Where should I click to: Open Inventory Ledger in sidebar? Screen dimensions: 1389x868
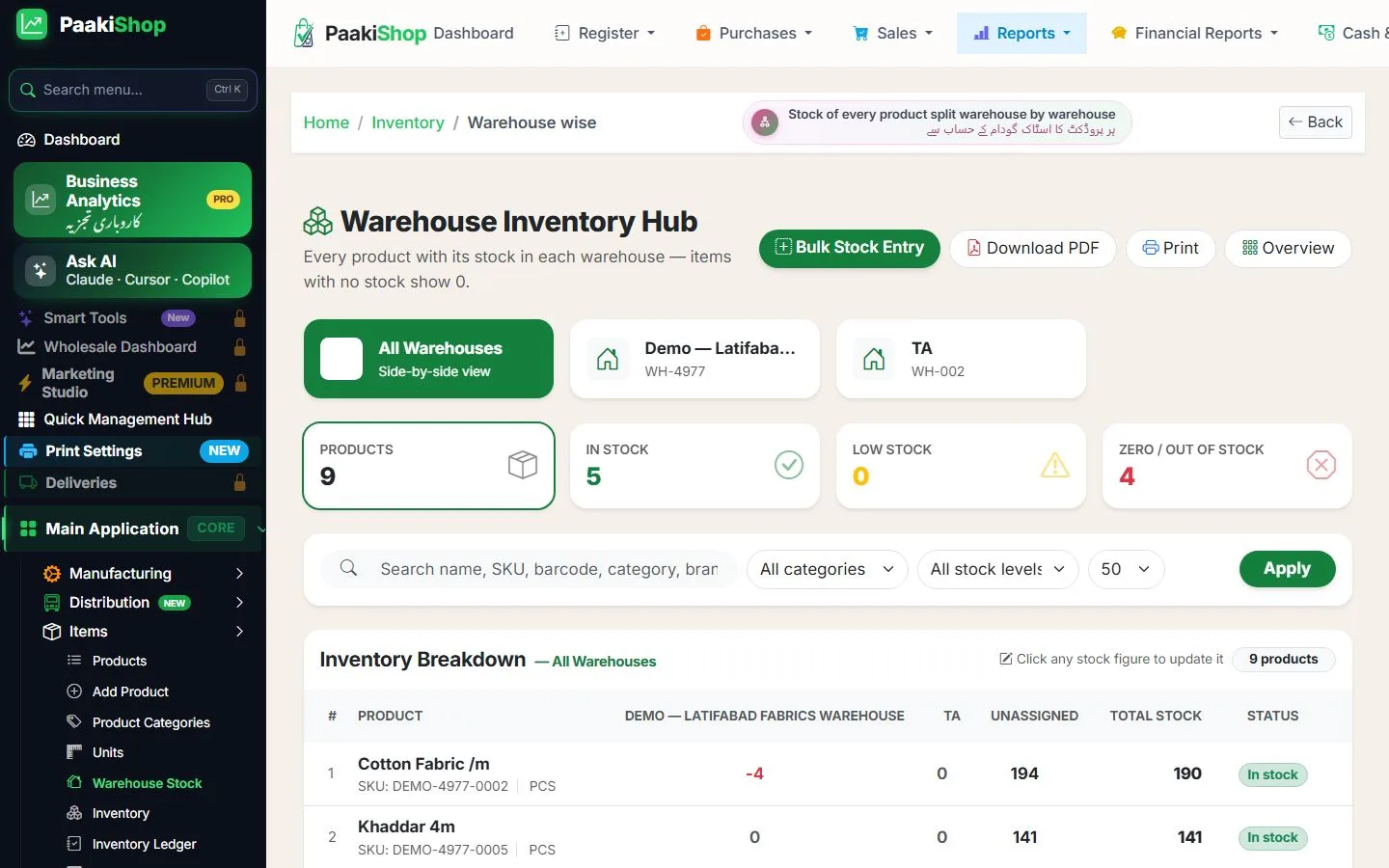click(x=144, y=844)
